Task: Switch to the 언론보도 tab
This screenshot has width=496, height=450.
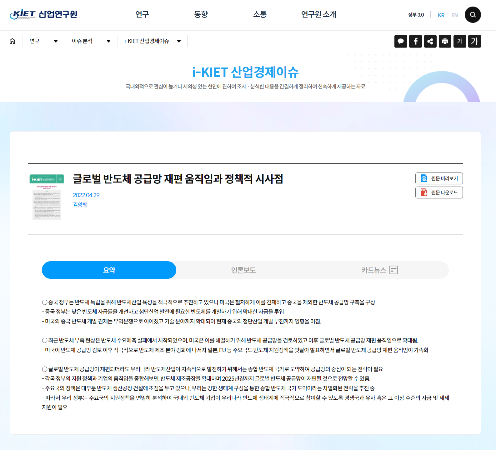Action: (x=244, y=270)
